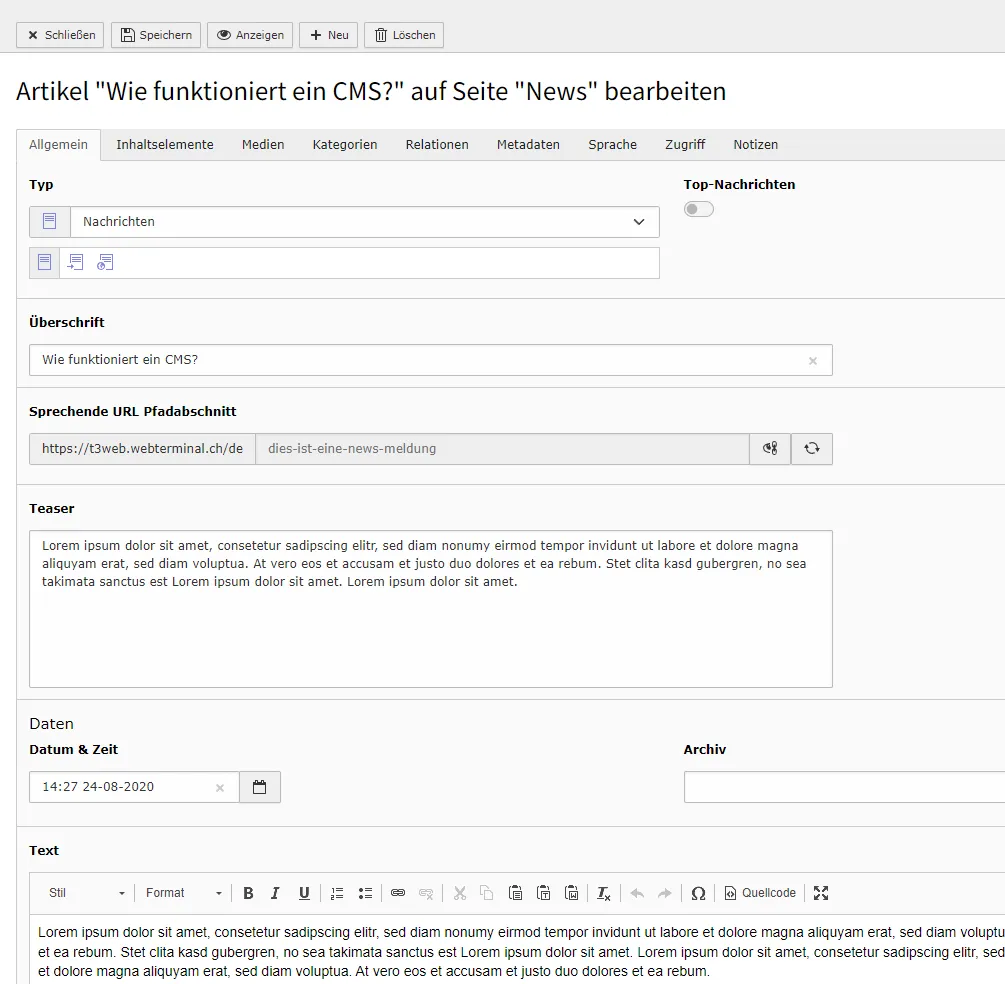Click the redo arrow
The height and width of the screenshot is (984, 1005).
click(665, 893)
